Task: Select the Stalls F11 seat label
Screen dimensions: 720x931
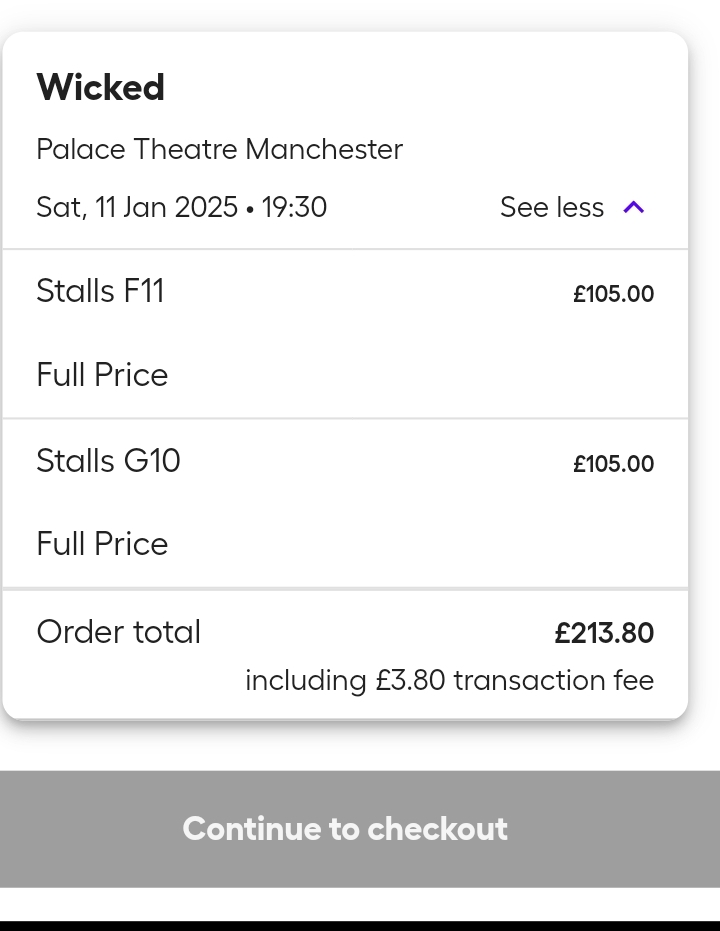Action: click(x=100, y=291)
